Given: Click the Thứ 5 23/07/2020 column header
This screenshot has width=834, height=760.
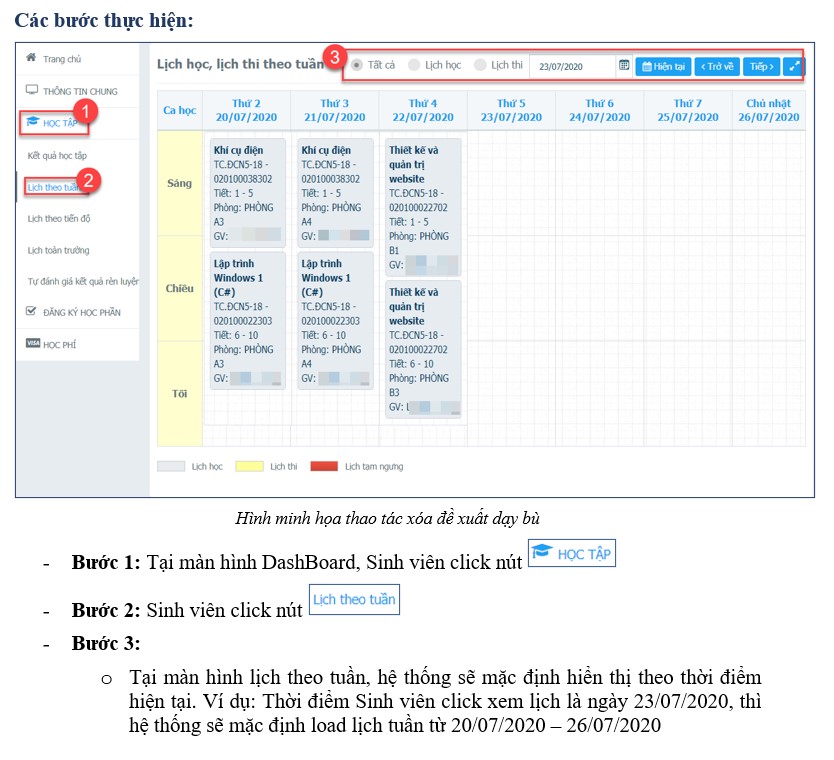Looking at the screenshot, I should click(x=512, y=110).
